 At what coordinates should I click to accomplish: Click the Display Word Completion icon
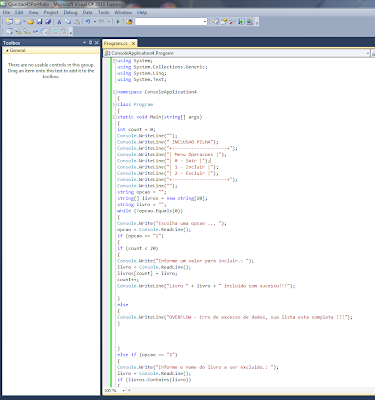(35, 31)
